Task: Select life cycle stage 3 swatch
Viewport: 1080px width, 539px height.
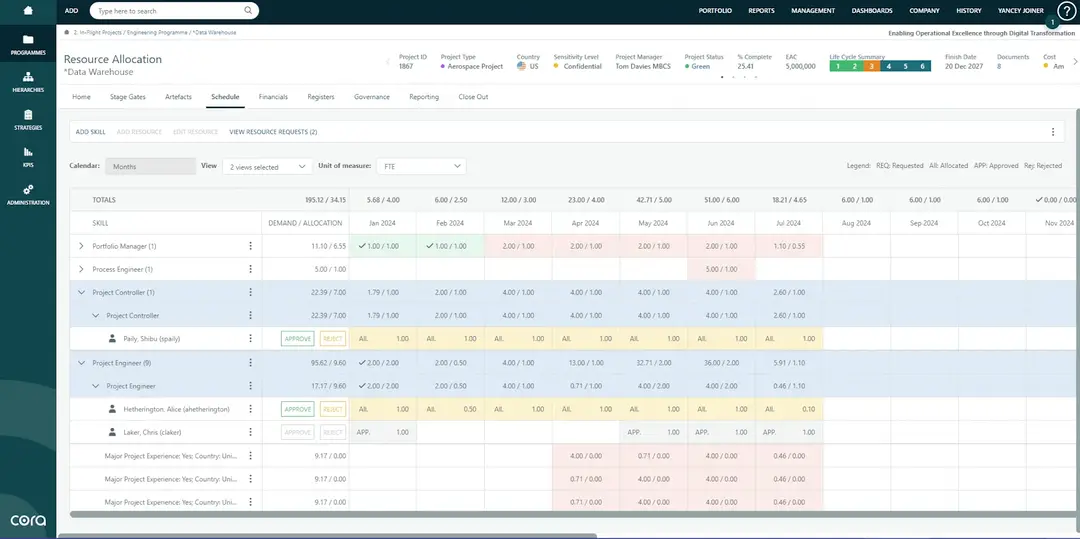Action: (871, 66)
